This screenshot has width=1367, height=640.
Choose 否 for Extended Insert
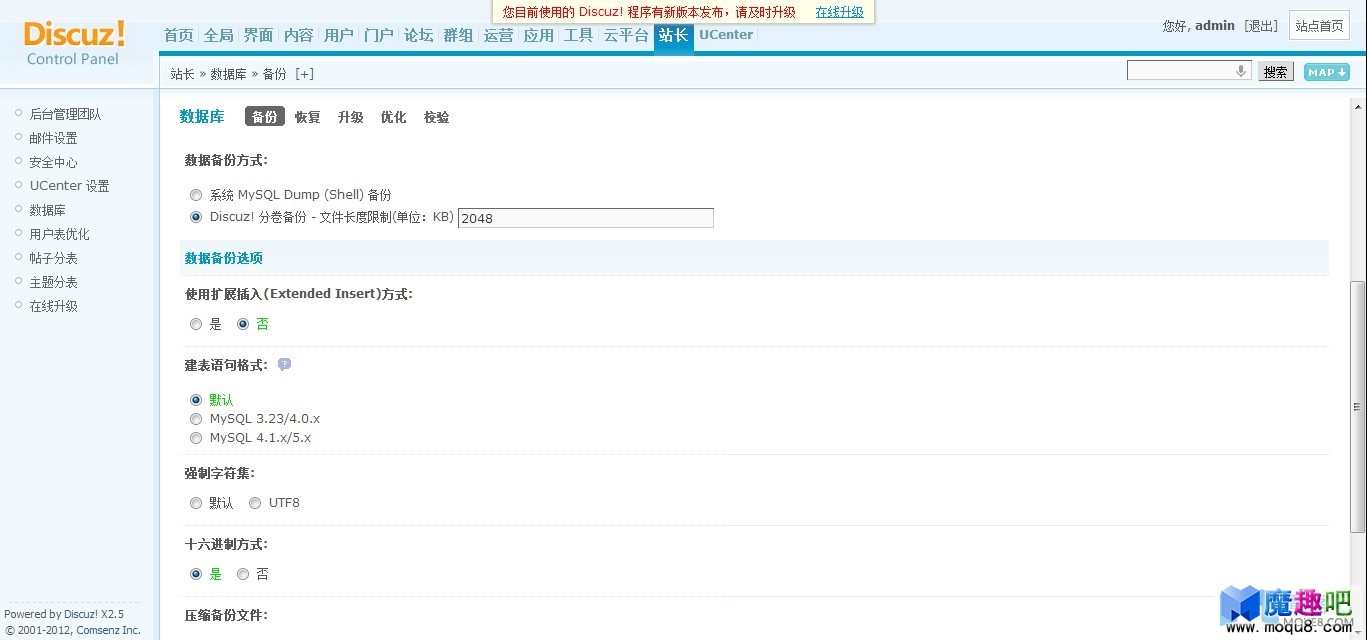tap(243, 324)
